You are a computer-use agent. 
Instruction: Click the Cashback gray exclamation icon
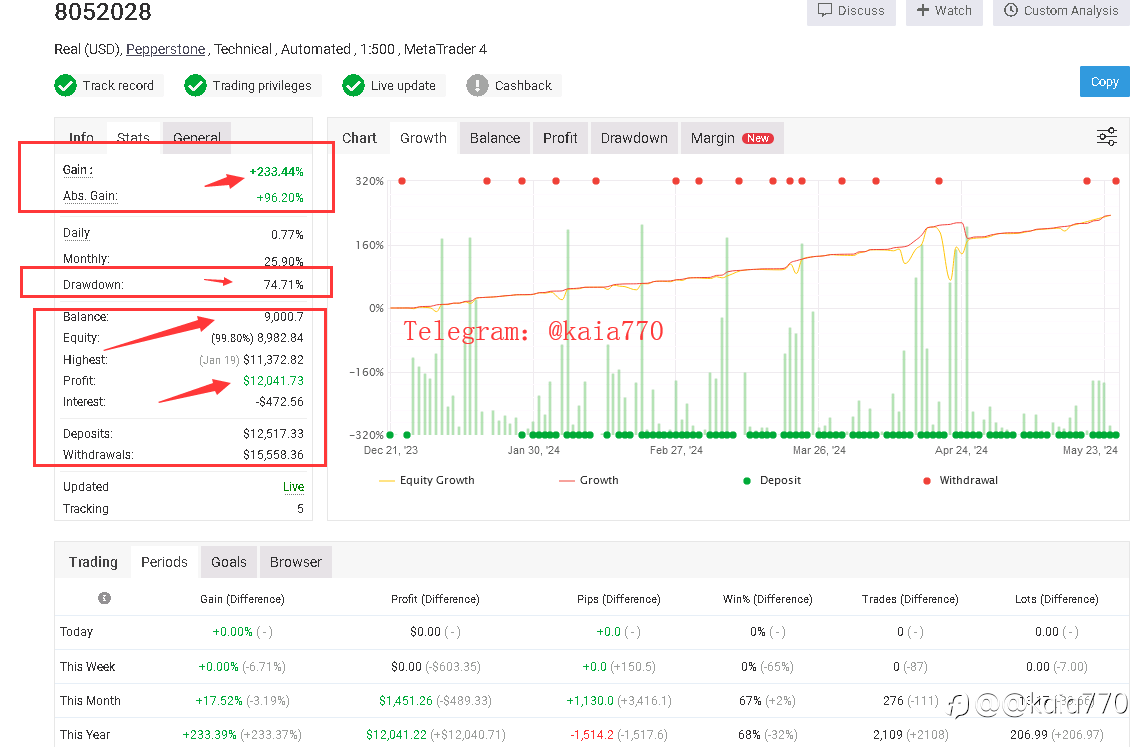click(478, 86)
